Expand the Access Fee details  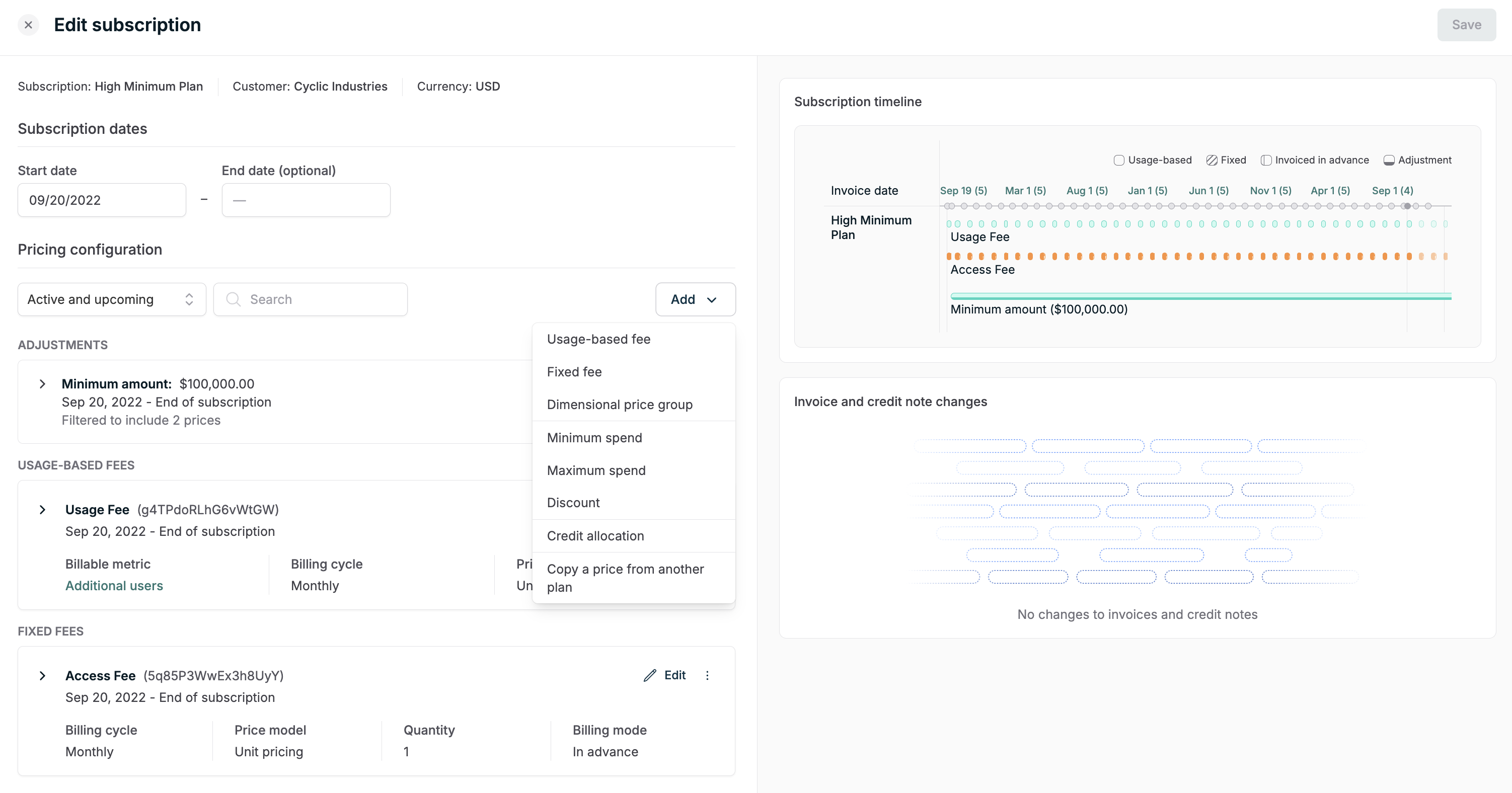(x=42, y=676)
